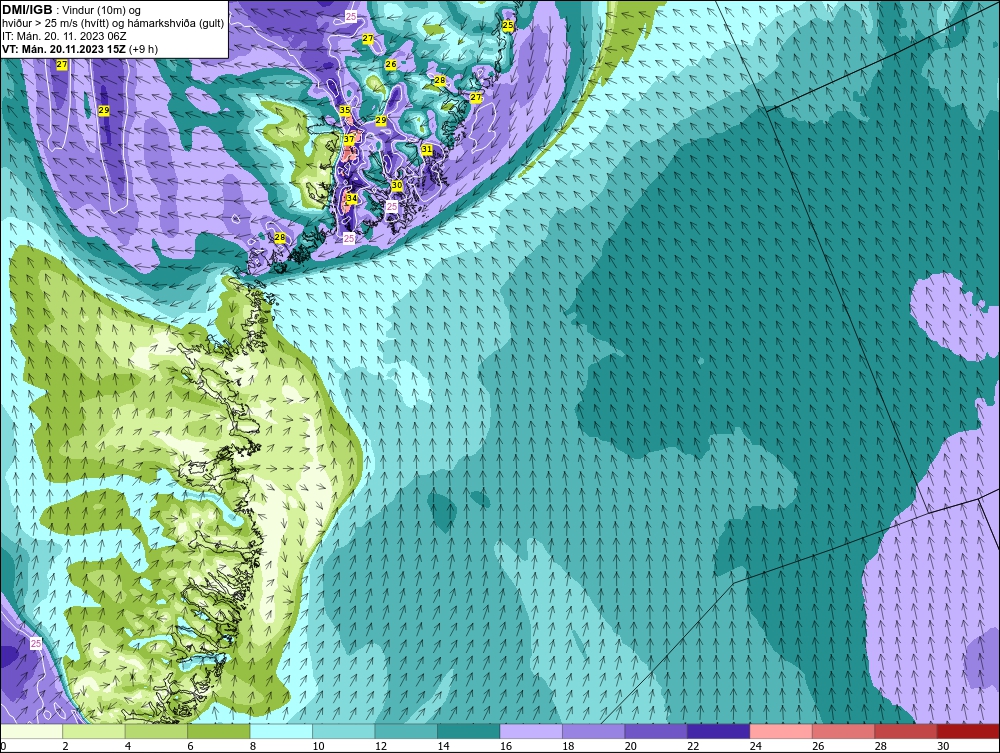Click the 10–12 m/s legend color block
Image resolution: width=1000 pixels, height=753 pixels.
tap(344, 731)
